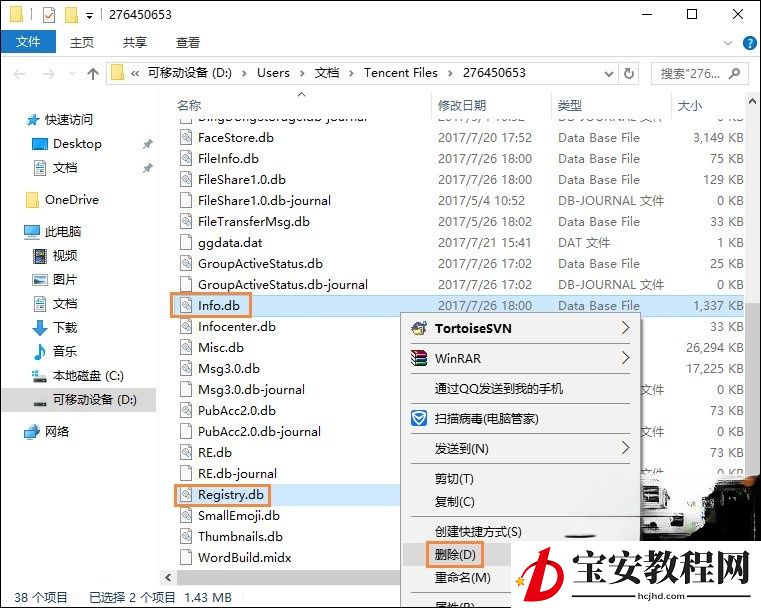Choose Delete (删除) in context menu

455,554
